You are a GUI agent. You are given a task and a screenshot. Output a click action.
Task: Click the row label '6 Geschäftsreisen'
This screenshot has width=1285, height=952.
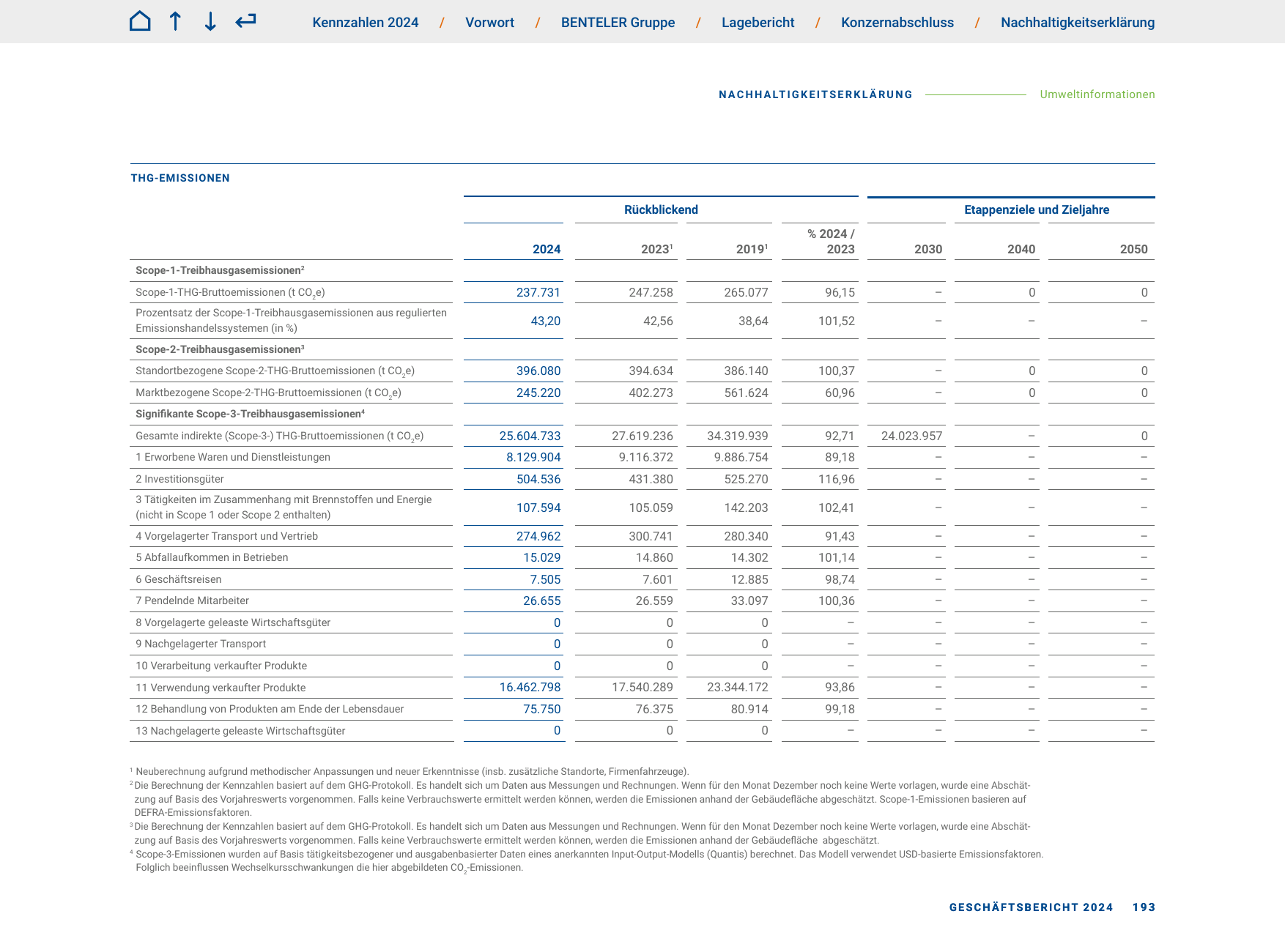tap(178, 579)
